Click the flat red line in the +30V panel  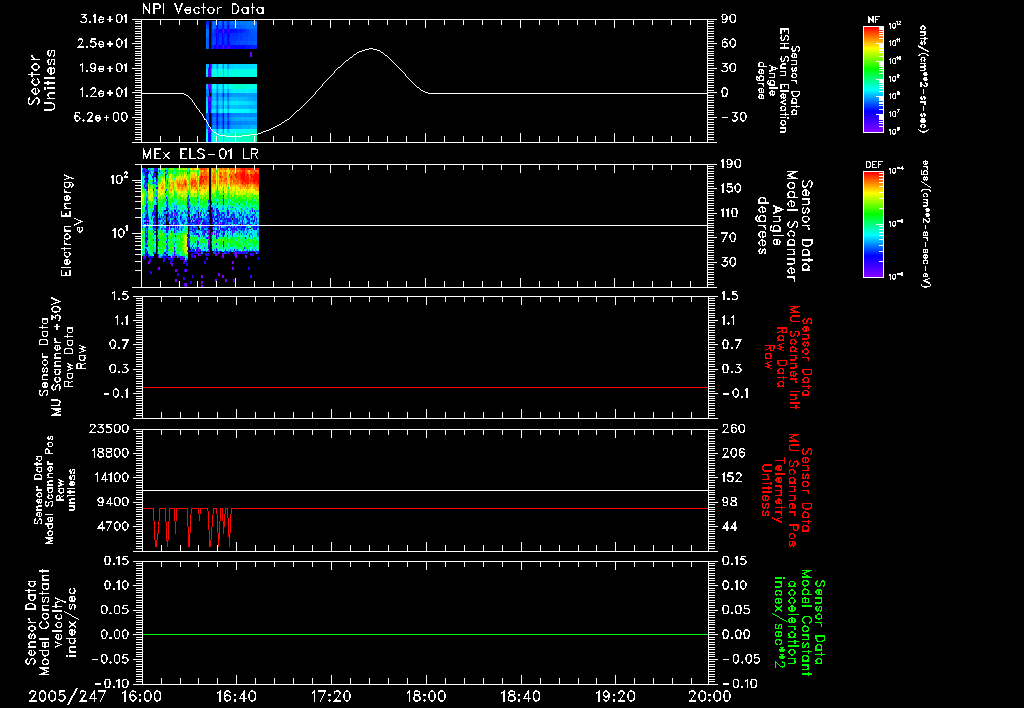pyautogui.click(x=424, y=387)
